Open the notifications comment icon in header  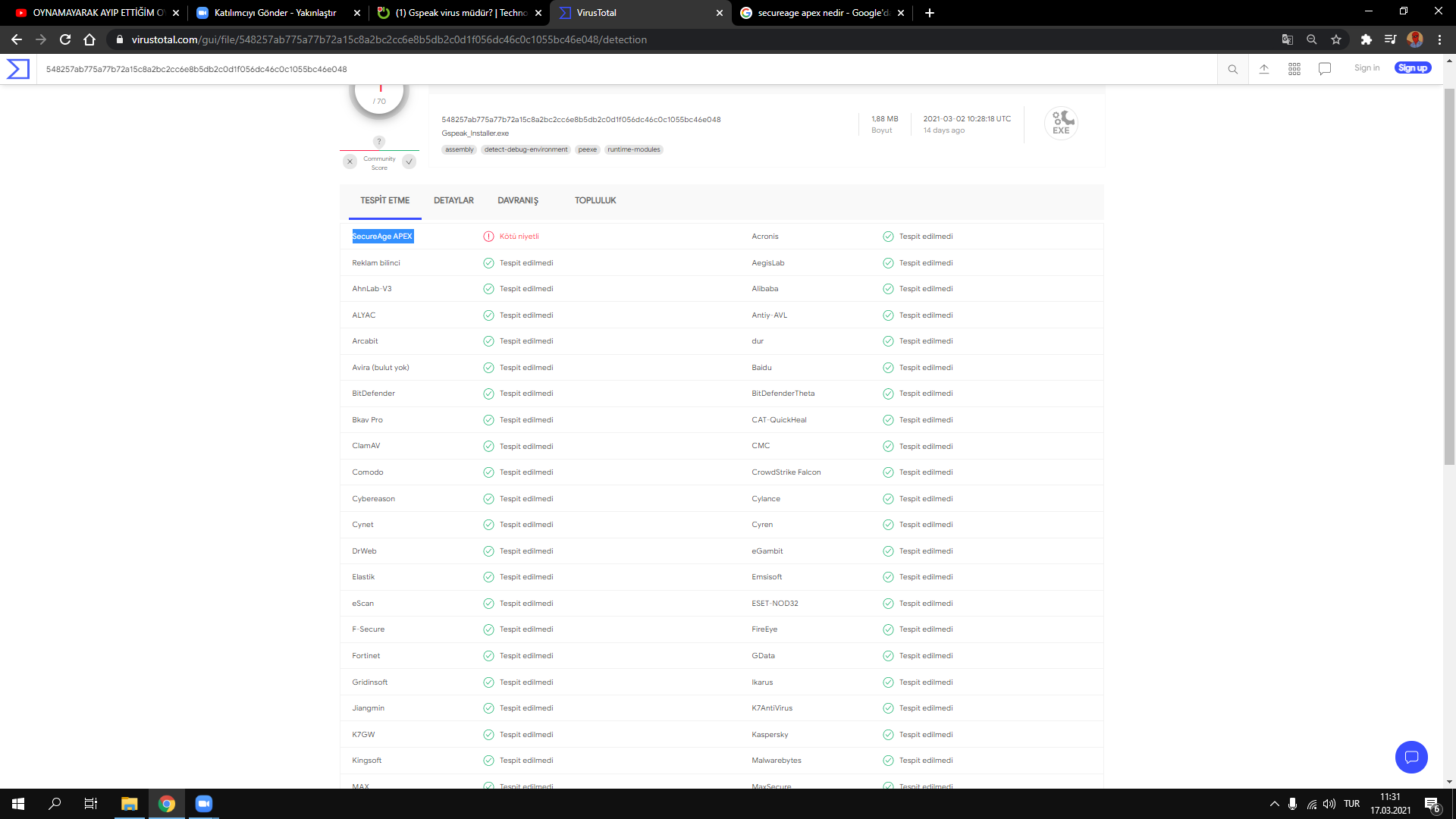1325,69
